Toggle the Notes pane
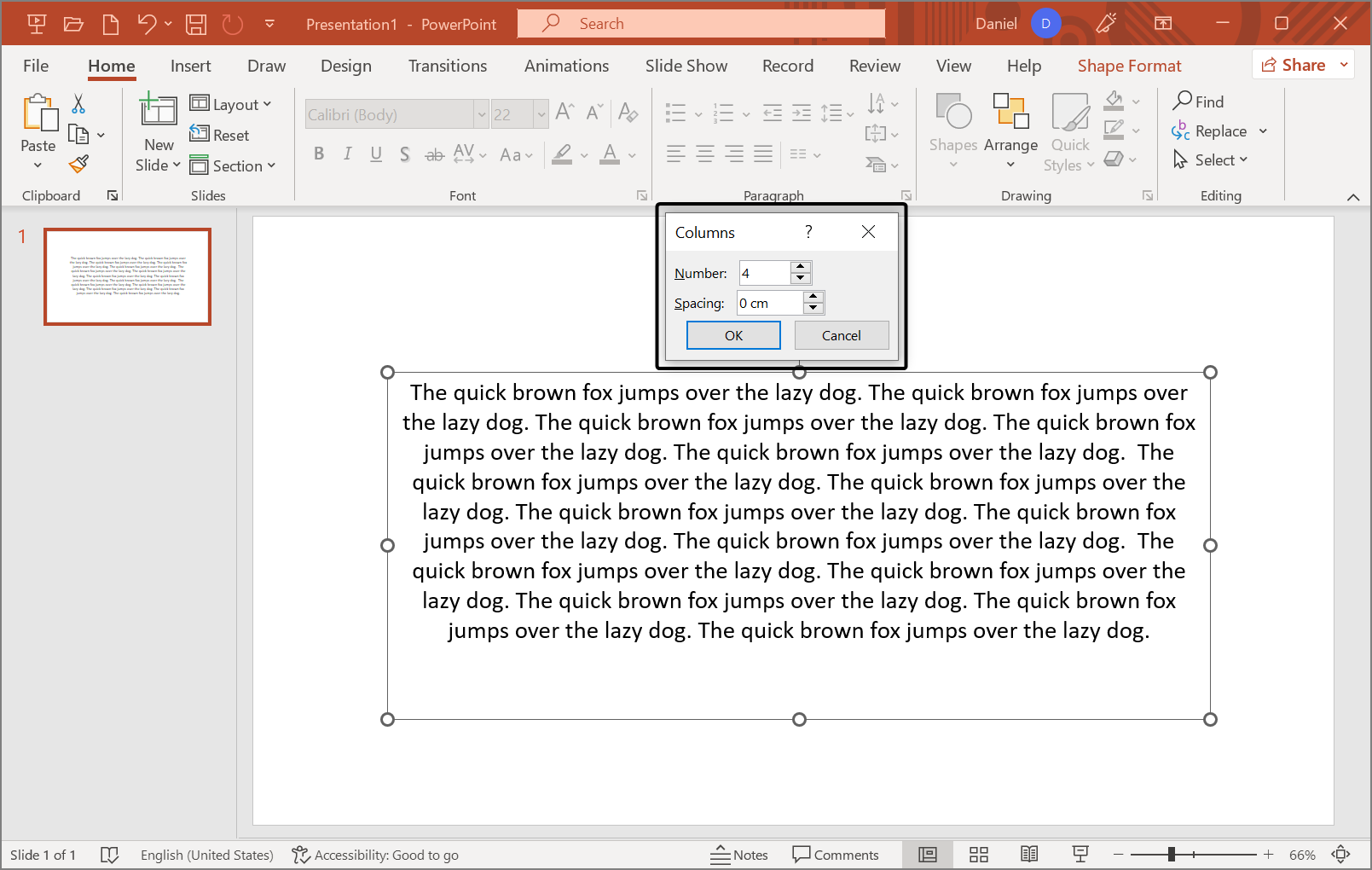Screen dimensions: 1372x870 739,855
